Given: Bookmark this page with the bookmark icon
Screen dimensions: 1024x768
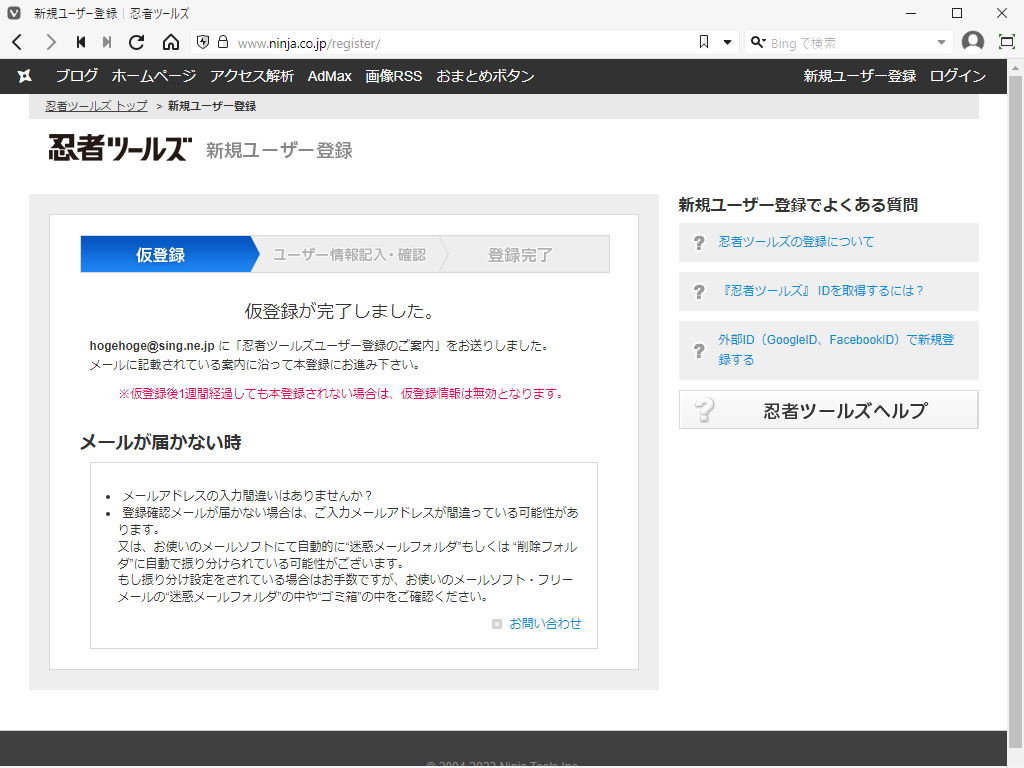Looking at the screenshot, I should coord(704,42).
